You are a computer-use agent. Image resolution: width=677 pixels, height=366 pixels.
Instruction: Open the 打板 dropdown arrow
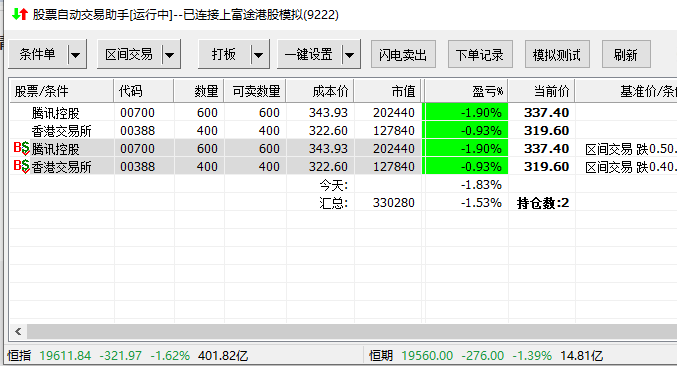(259, 55)
